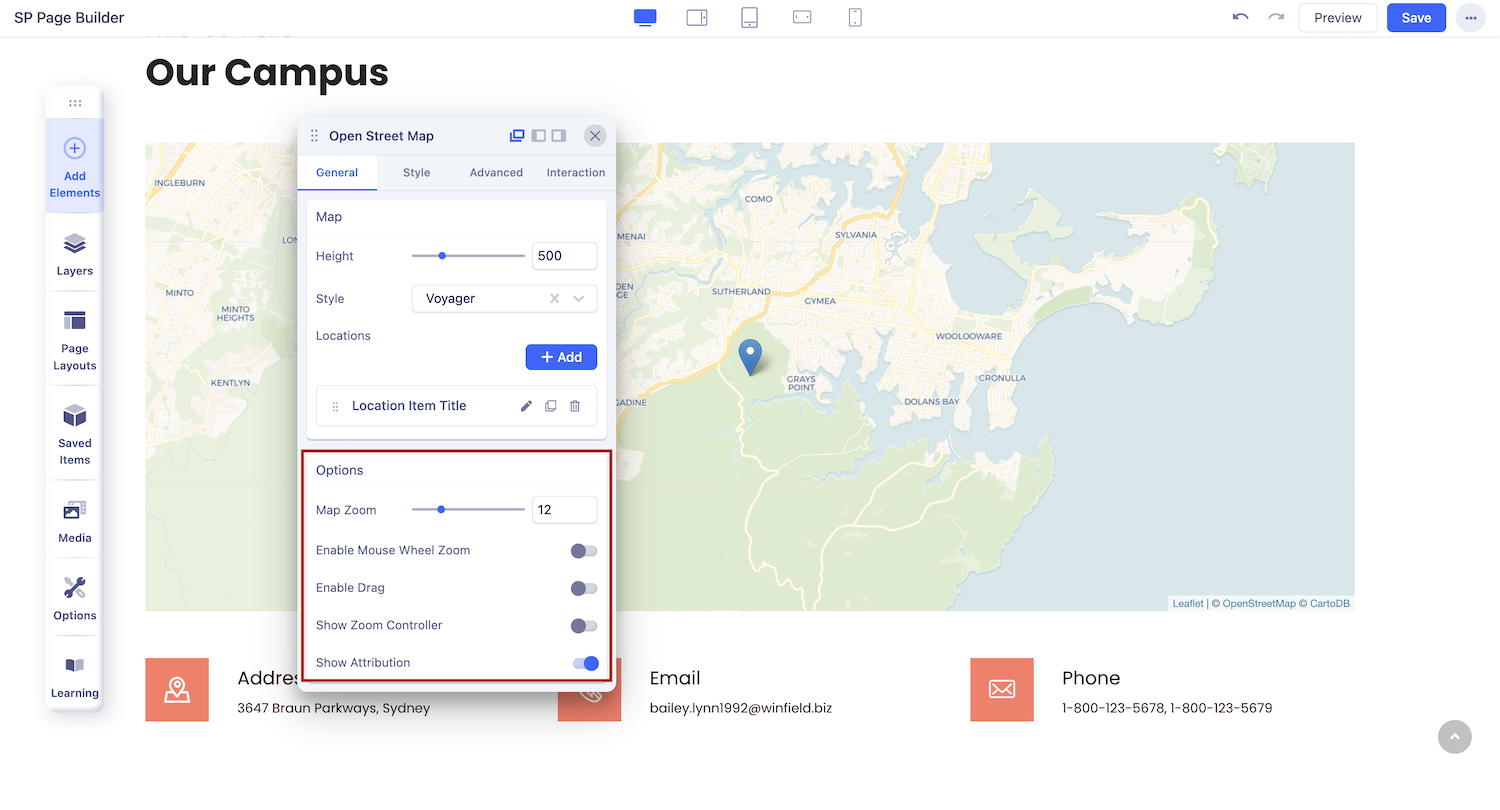This screenshot has height=810, width=1500.
Task: Click the undo arrow icon
Action: [x=1240, y=17]
